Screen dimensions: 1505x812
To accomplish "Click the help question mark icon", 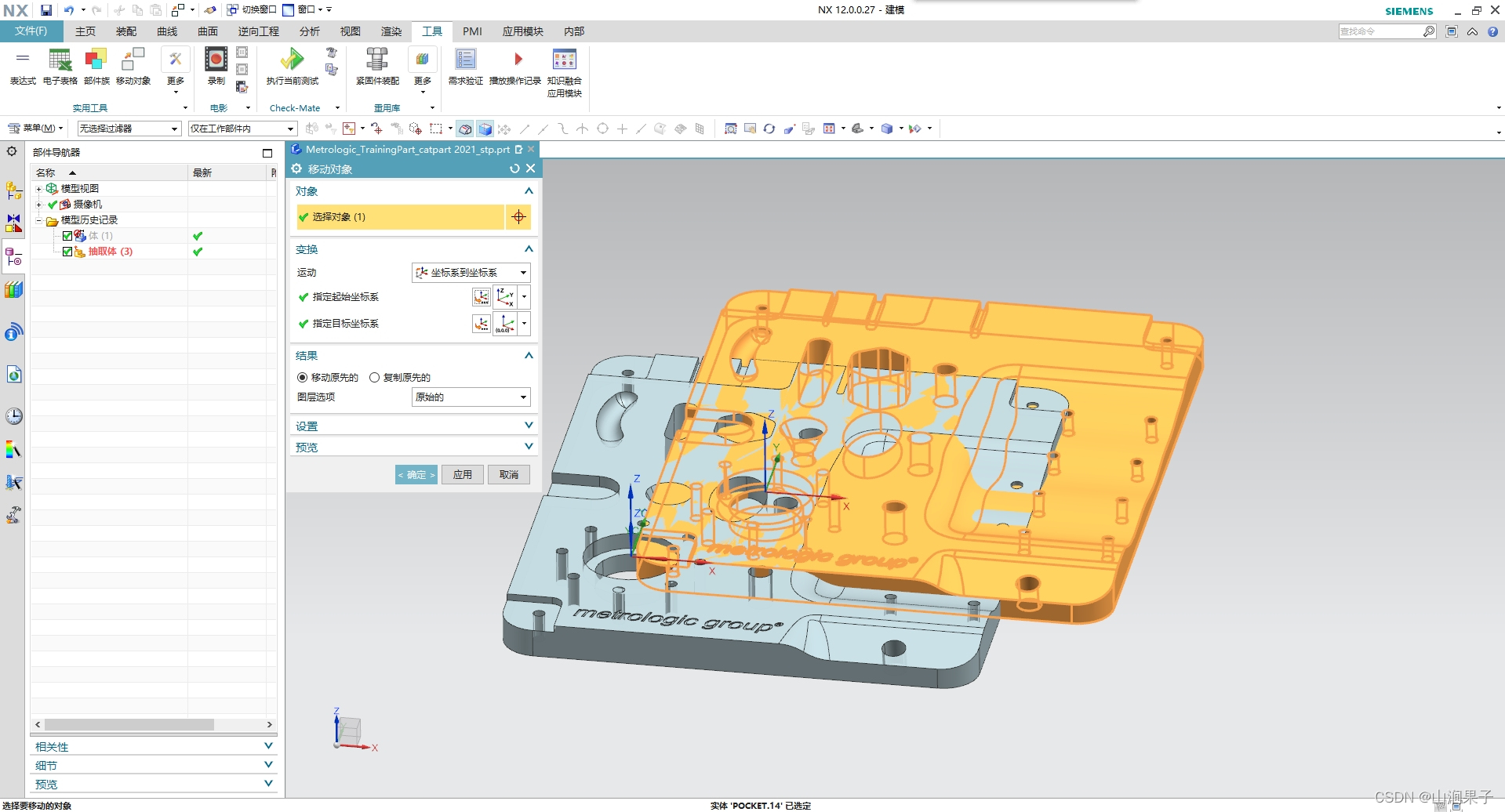I will point(1492,31).
